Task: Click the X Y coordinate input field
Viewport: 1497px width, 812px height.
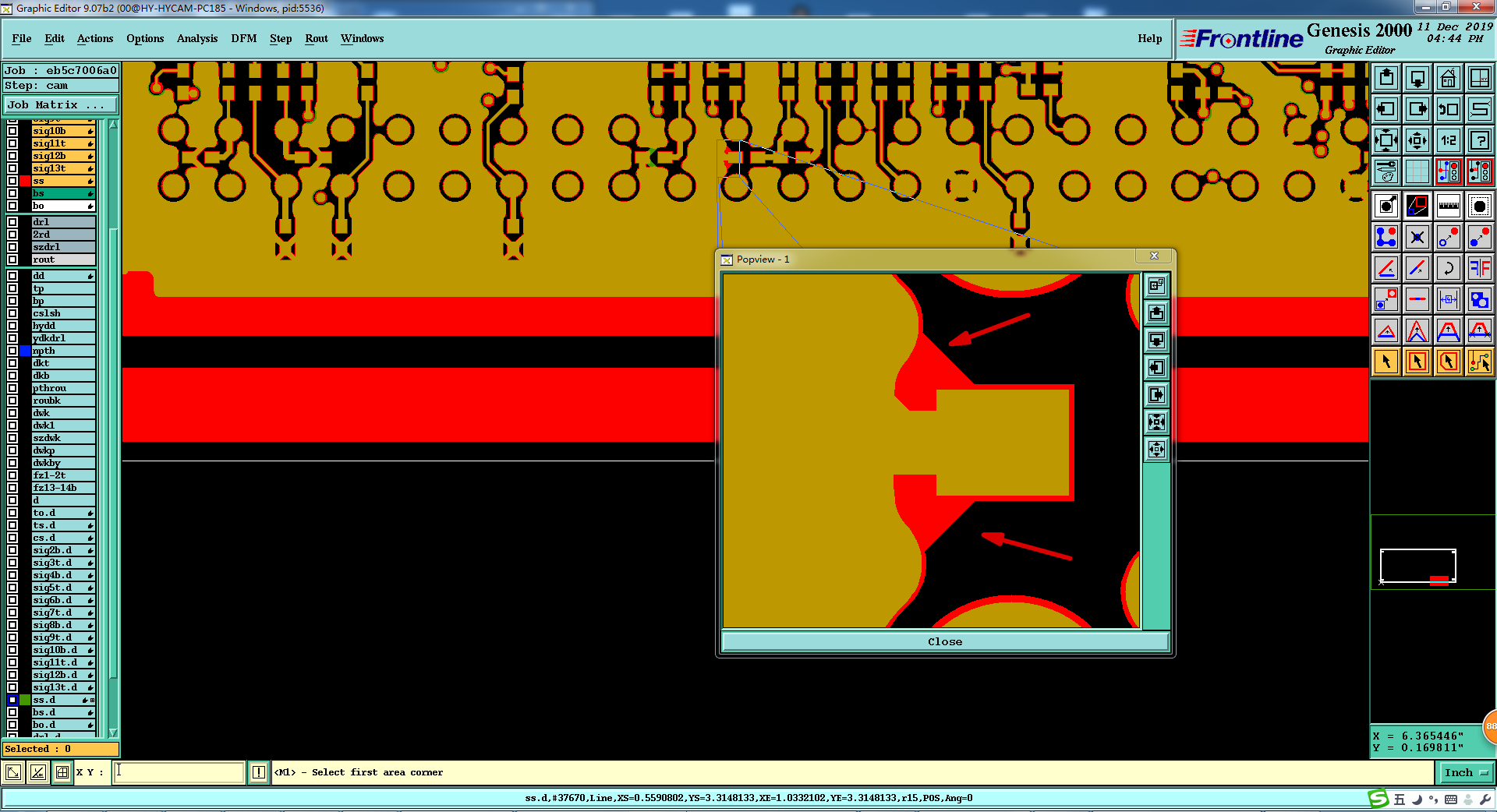Action: tap(179, 772)
